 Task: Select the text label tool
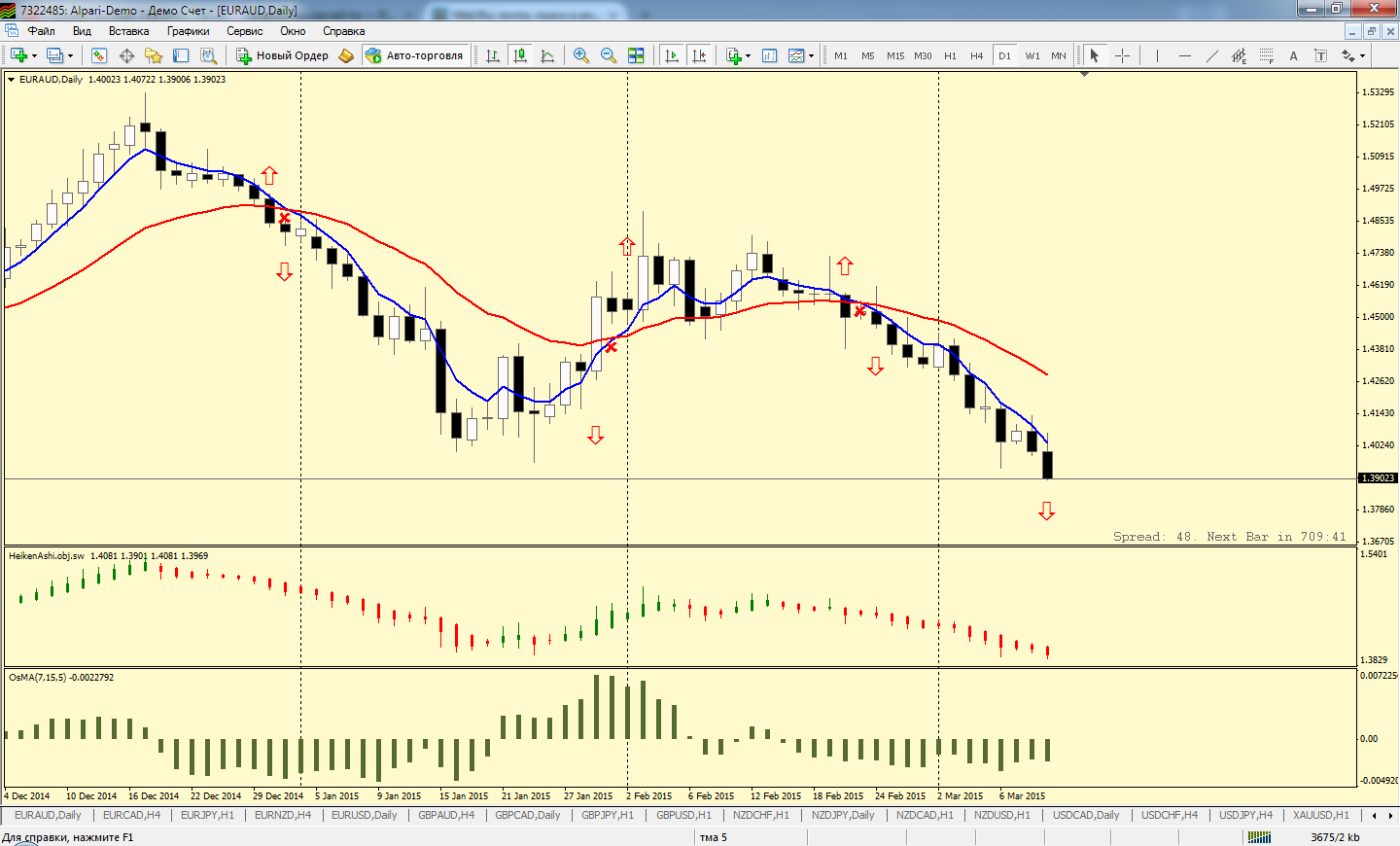(x=1320, y=55)
